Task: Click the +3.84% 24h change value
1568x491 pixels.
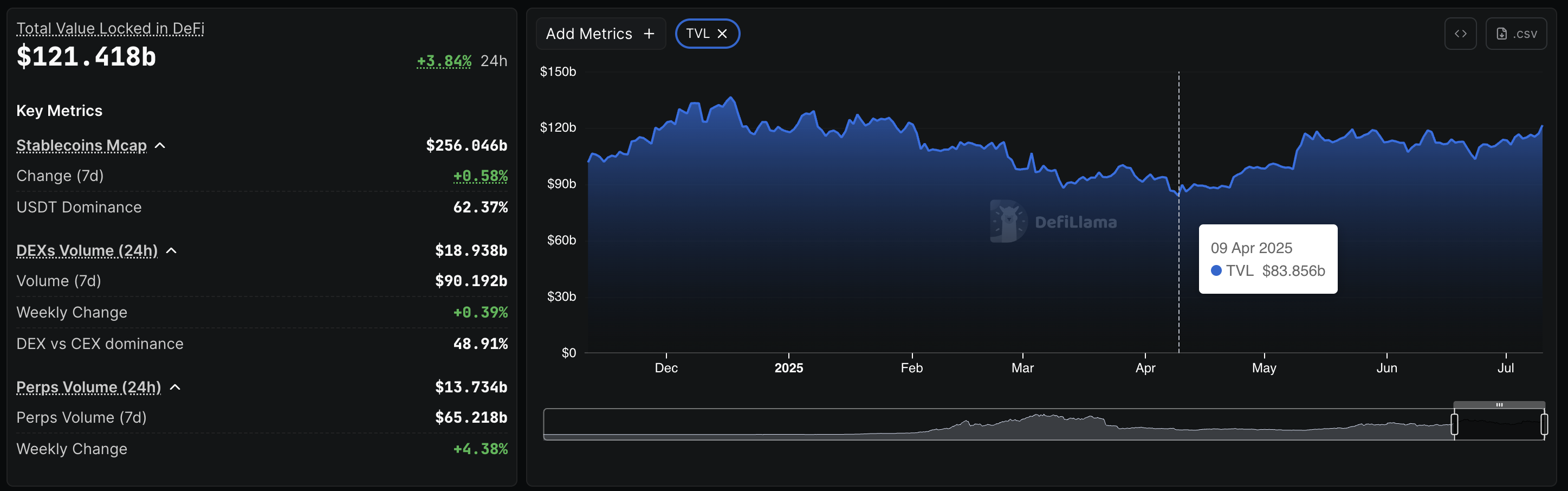Action: pyautogui.click(x=444, y=61)
